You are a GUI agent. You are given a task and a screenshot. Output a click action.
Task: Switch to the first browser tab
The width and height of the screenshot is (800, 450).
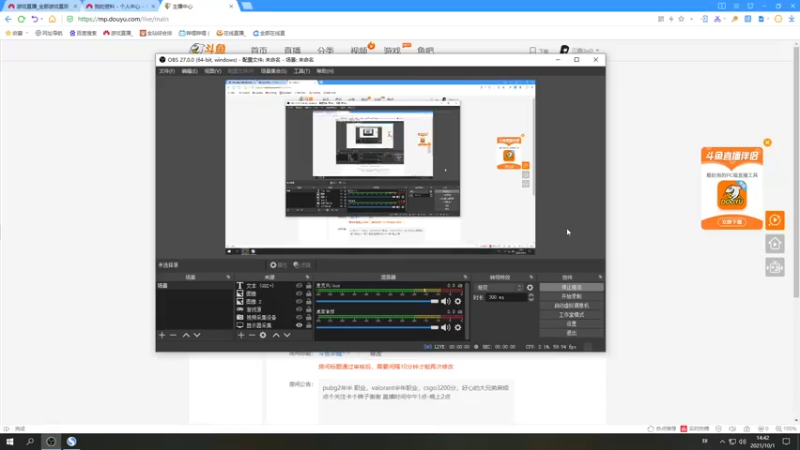pyautogui.click(x=40, y=6)
